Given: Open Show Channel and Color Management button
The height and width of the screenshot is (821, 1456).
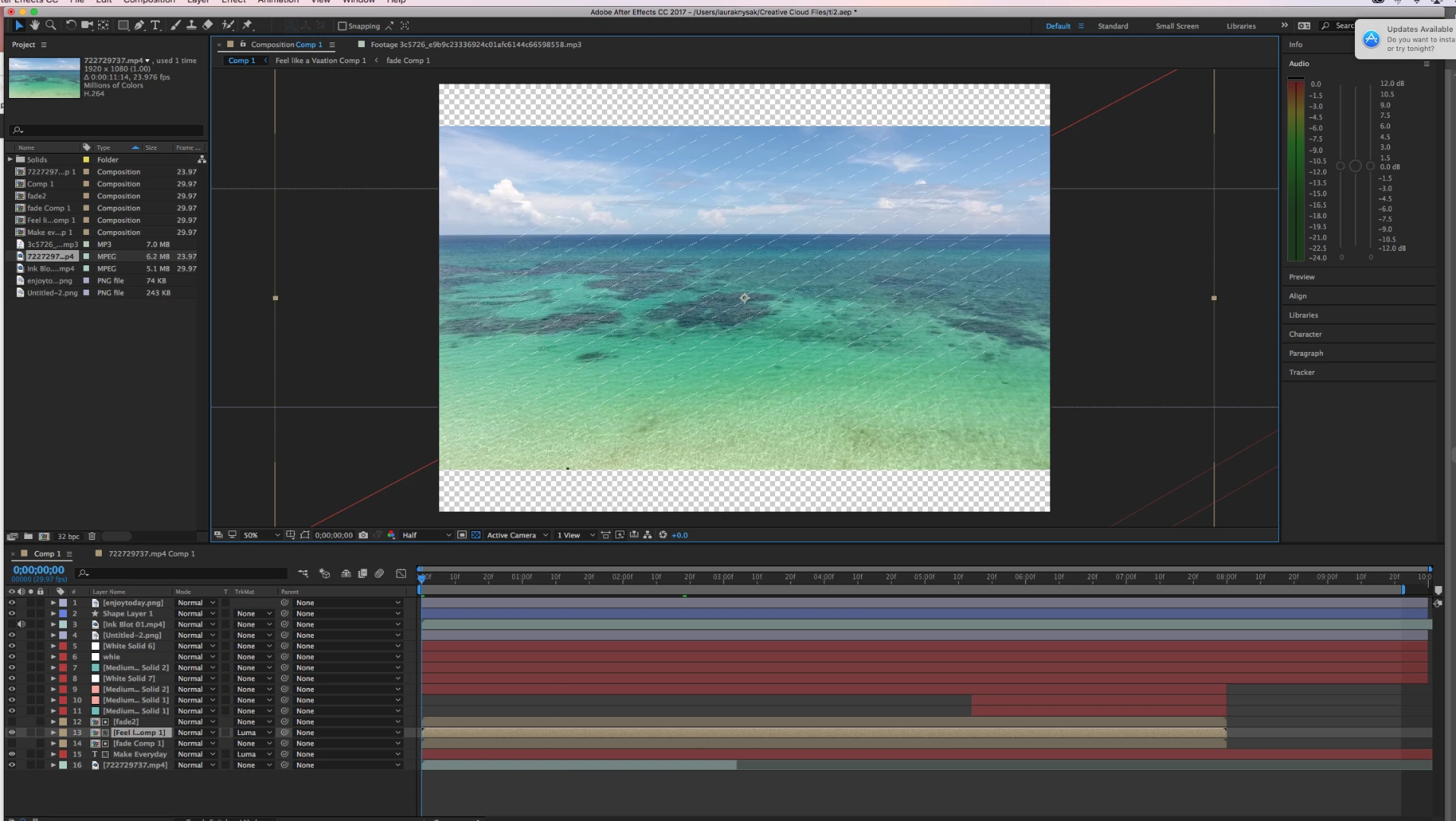Looking at the screenshot, I should tap(391, 535).
